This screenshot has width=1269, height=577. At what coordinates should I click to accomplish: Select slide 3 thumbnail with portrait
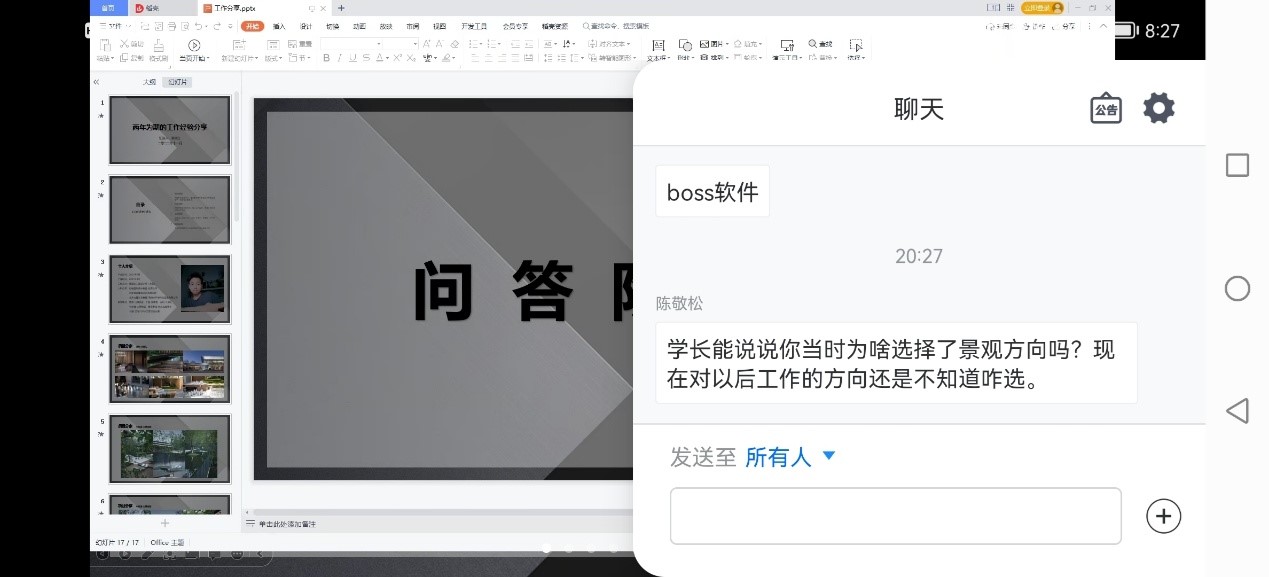169,289
